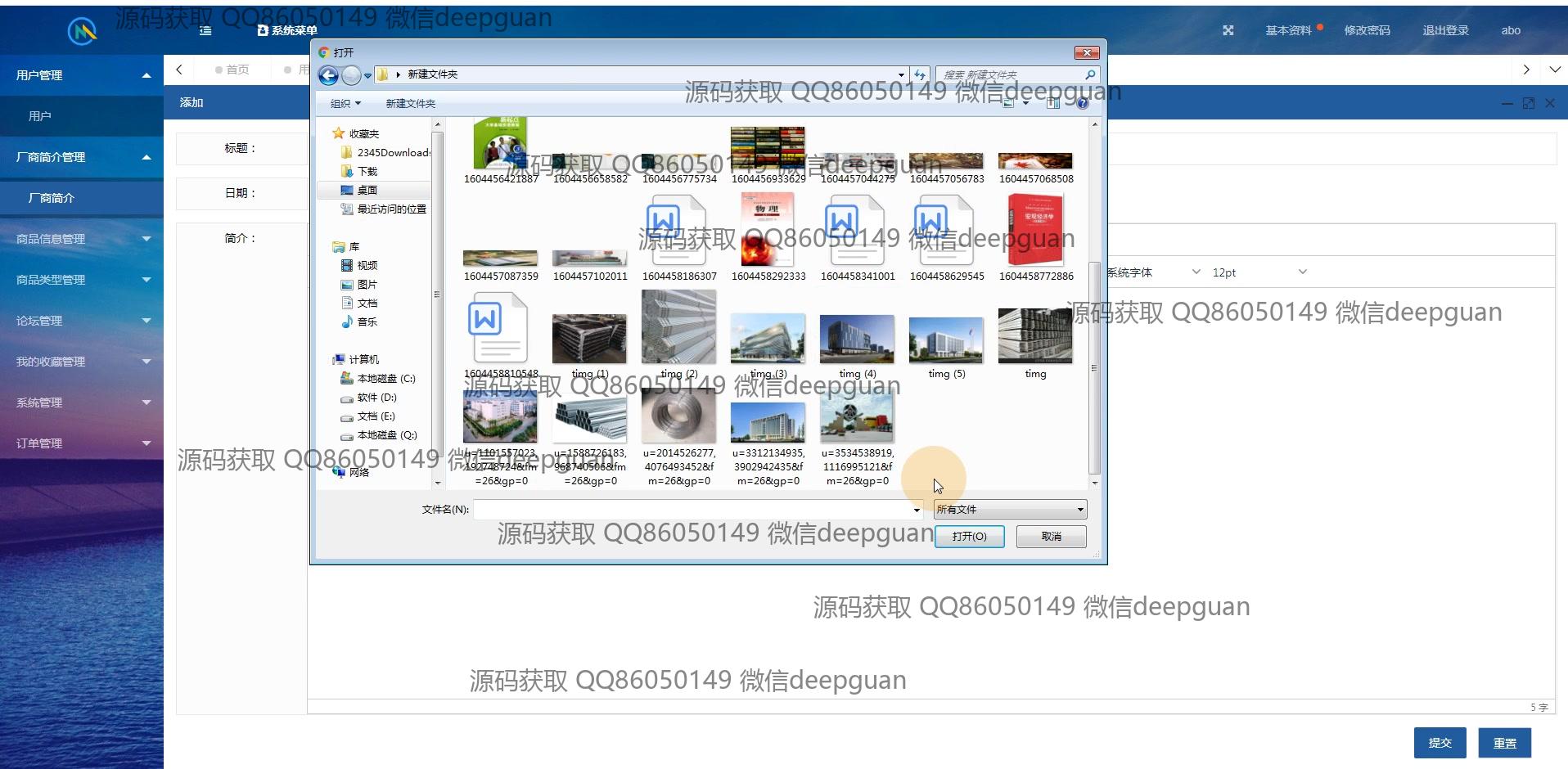Expand the 组织 menu dropdown
1568x769 pixels.
coord(345,103)
